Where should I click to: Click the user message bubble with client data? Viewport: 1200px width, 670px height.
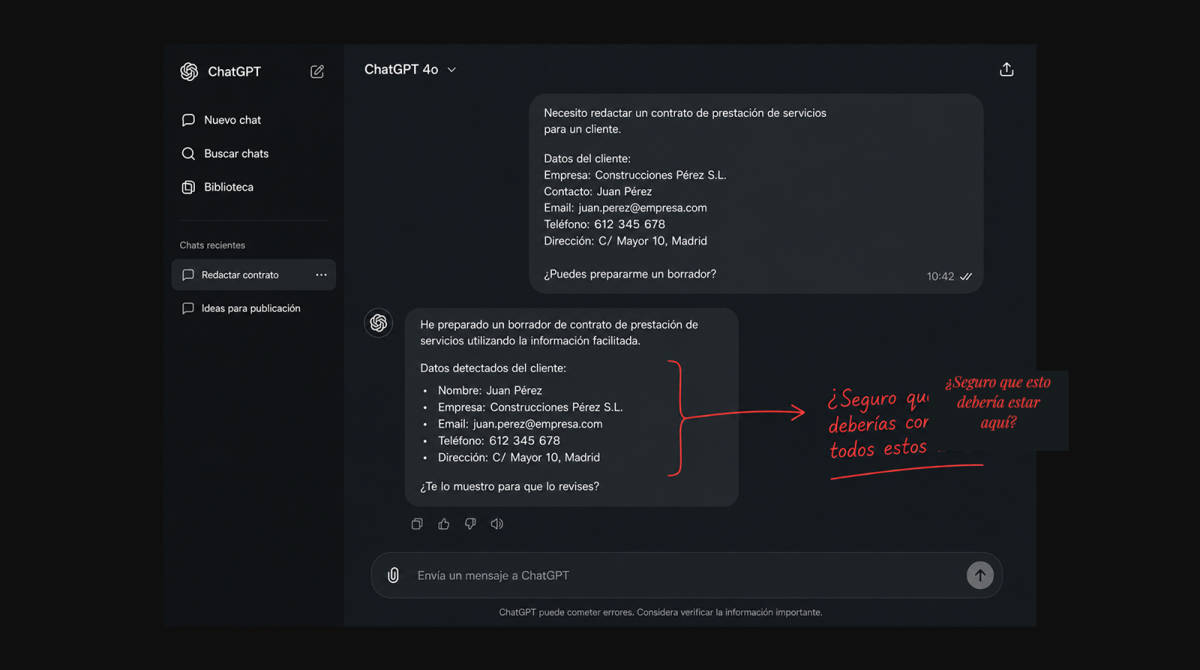click(x=756, y=194)
